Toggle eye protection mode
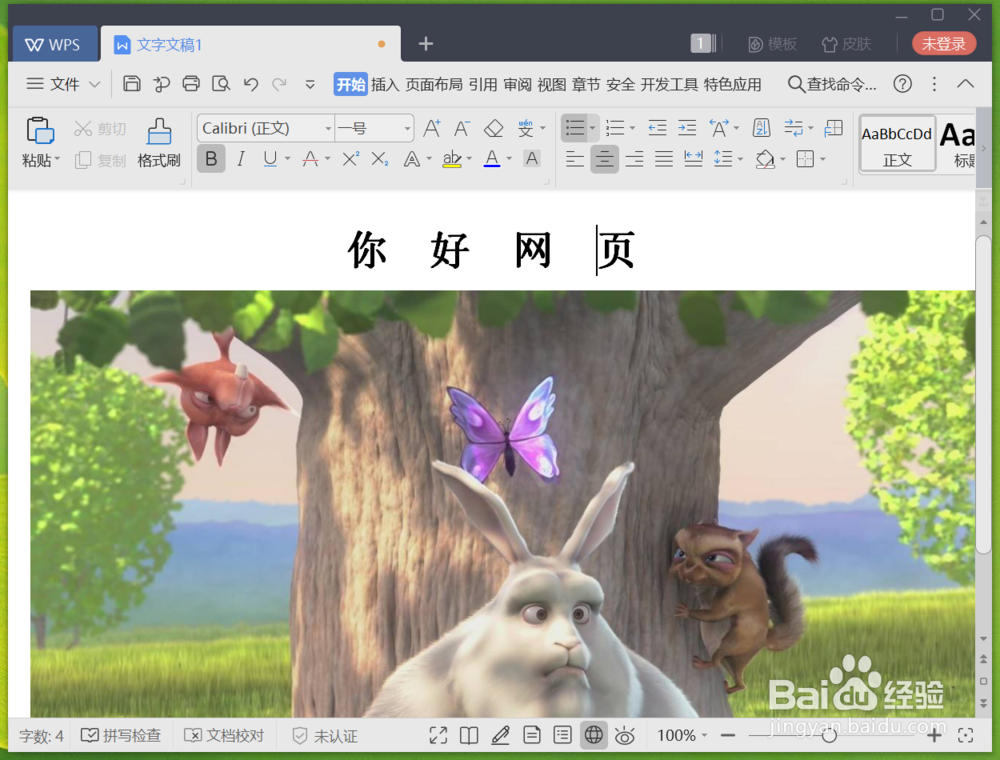Viewport: 1000px width, 760px height. tap(624, 736)
